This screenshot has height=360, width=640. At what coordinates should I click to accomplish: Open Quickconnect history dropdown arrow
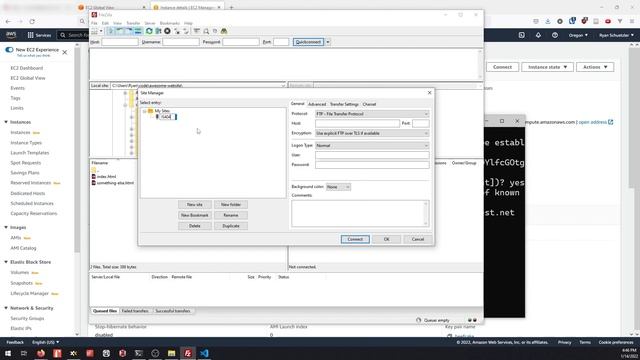(327, 42)
